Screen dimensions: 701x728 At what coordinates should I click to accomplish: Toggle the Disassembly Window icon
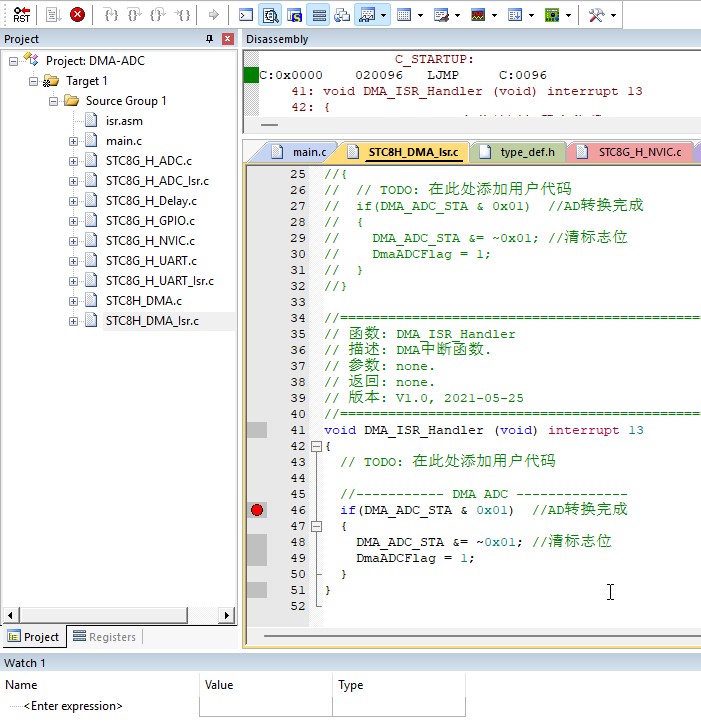[270, 15]
